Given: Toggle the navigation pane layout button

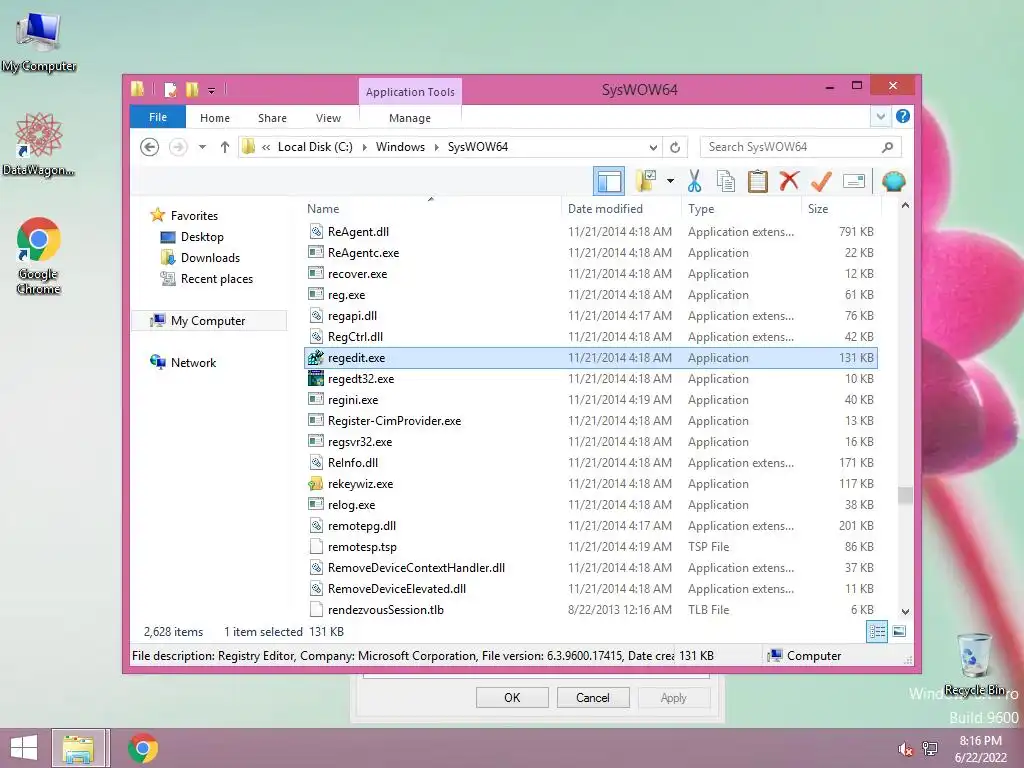Looking at the screenshot, I should [609, 182].
